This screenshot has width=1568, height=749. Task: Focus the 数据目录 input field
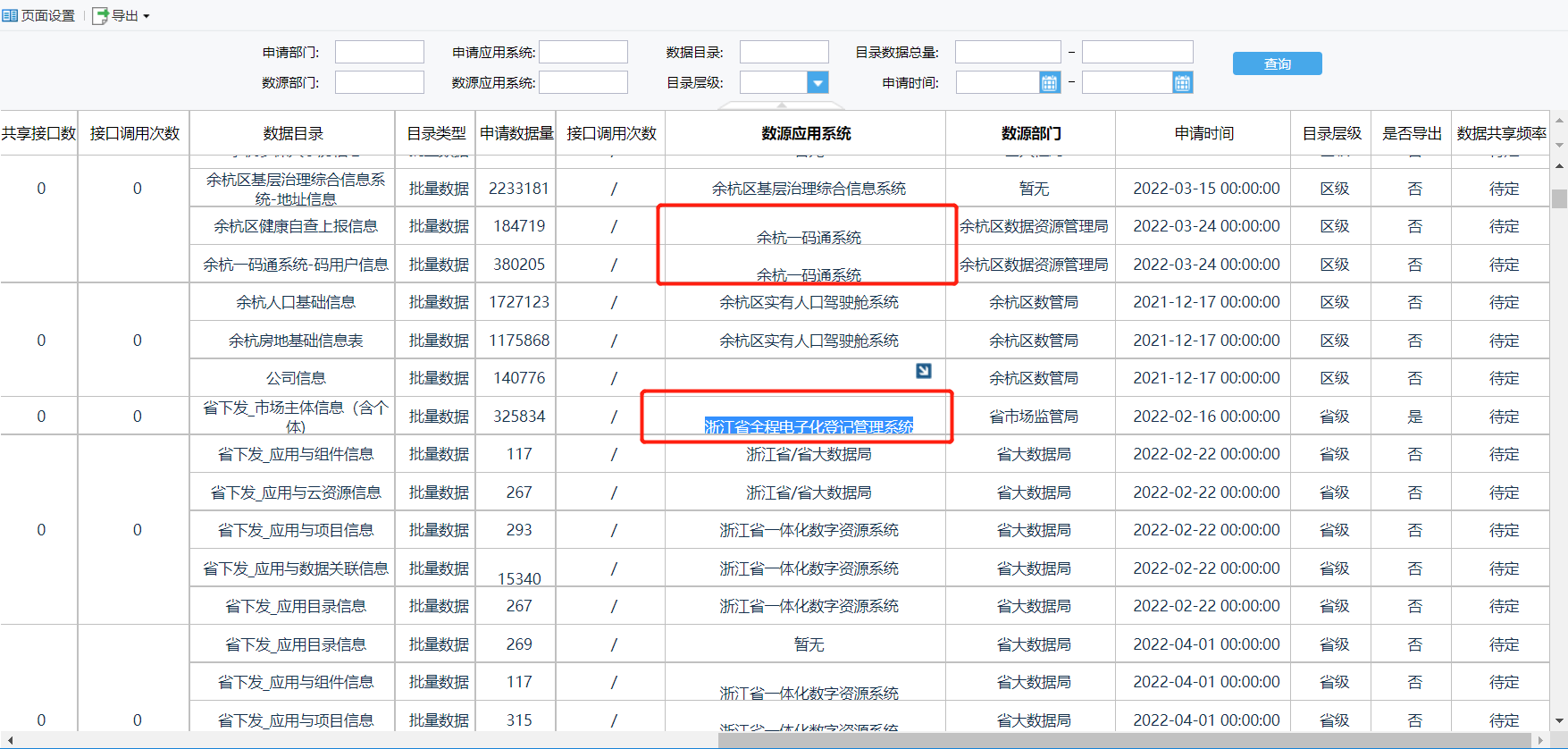(784, 52)
